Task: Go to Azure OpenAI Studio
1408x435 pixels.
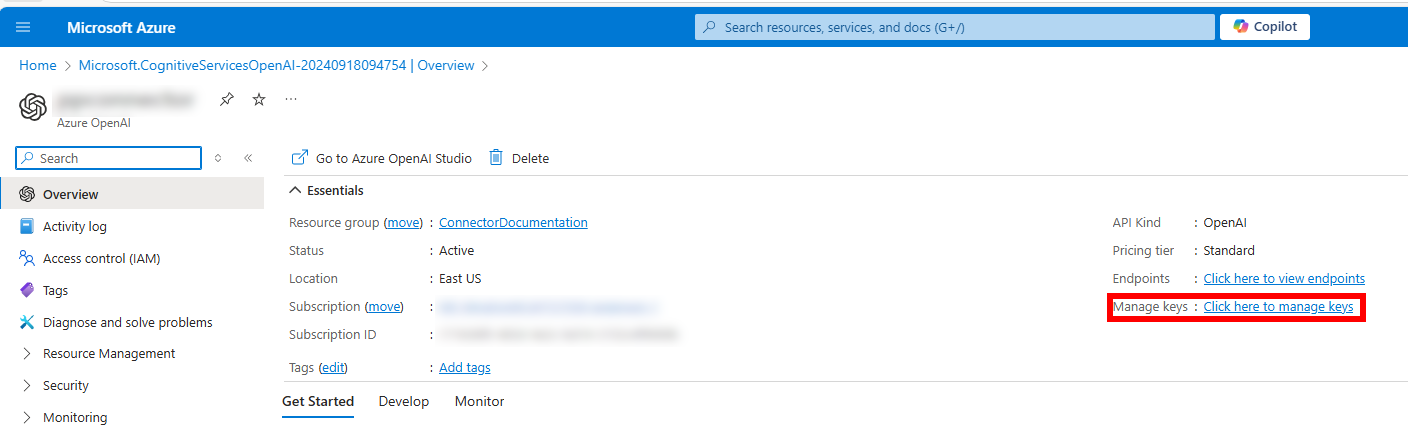Action: coord(381,158)
